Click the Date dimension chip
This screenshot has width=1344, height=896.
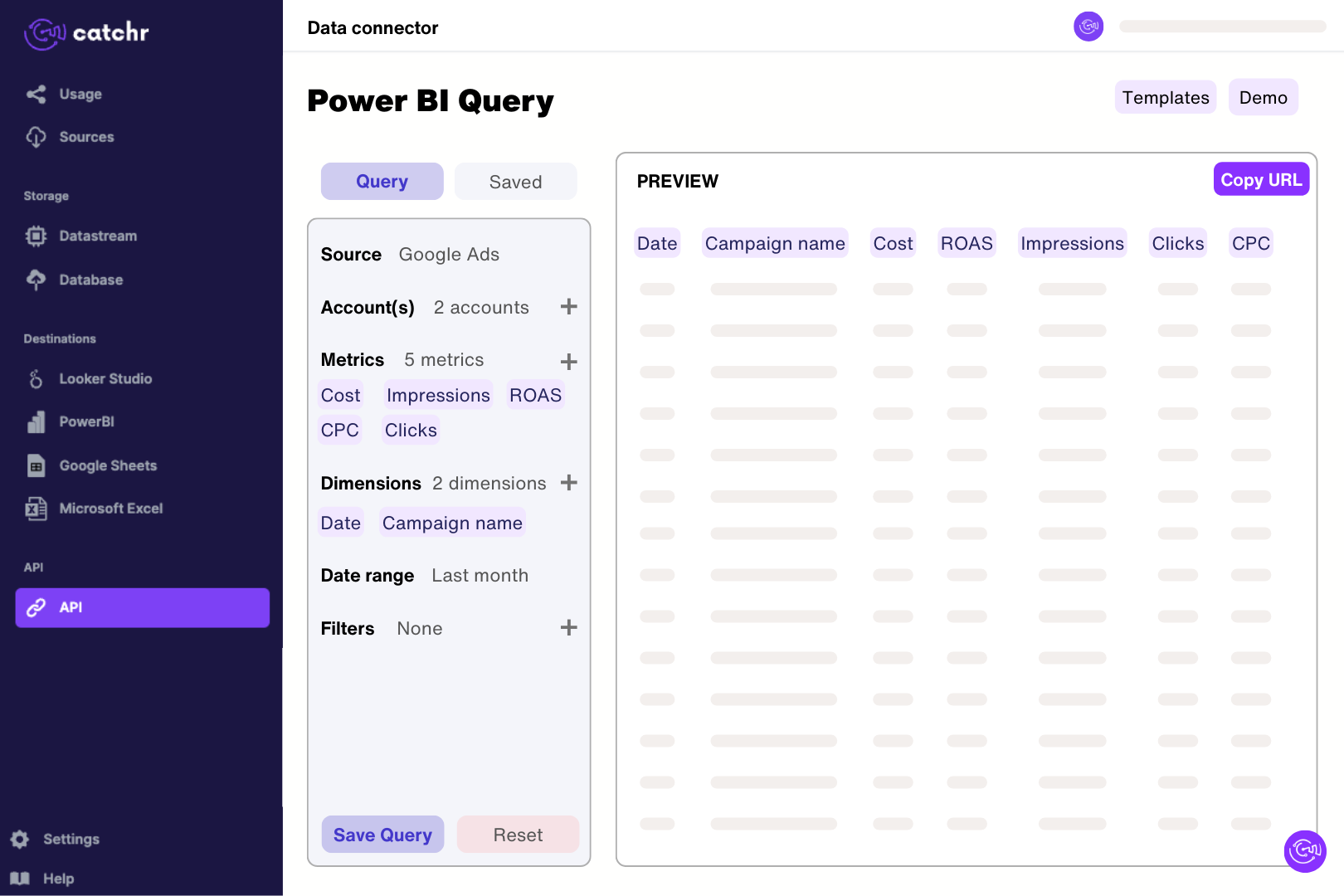tap(341, 523)
